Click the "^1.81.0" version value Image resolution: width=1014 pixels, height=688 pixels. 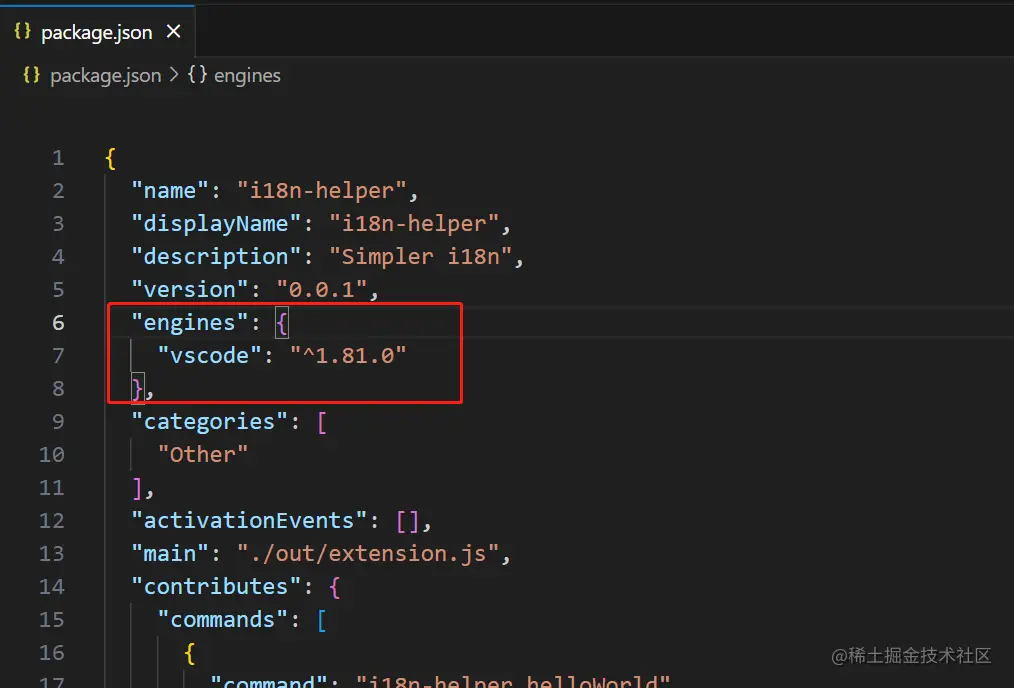[348, 356]
